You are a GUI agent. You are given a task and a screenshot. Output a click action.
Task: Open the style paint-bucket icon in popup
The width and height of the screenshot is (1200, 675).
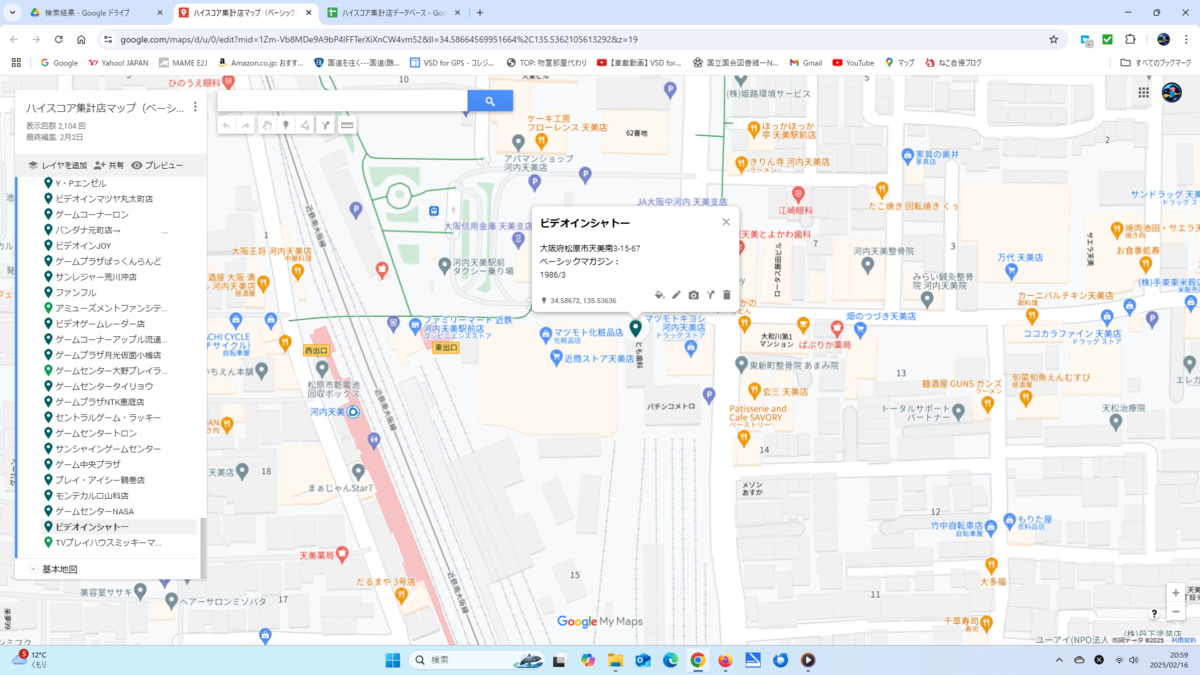point(659,295)
